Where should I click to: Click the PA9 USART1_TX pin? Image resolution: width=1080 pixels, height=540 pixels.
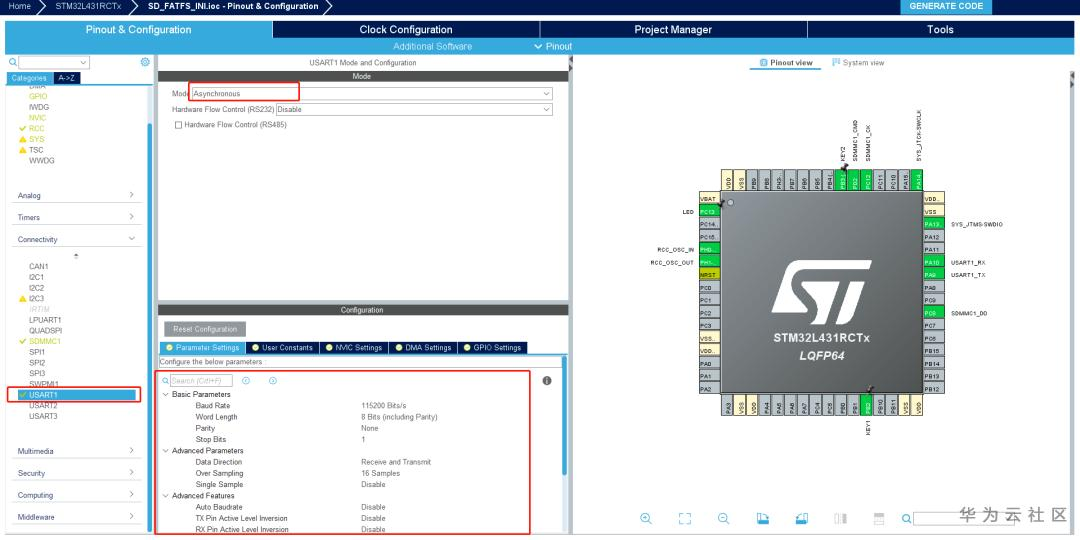[933, 275]
